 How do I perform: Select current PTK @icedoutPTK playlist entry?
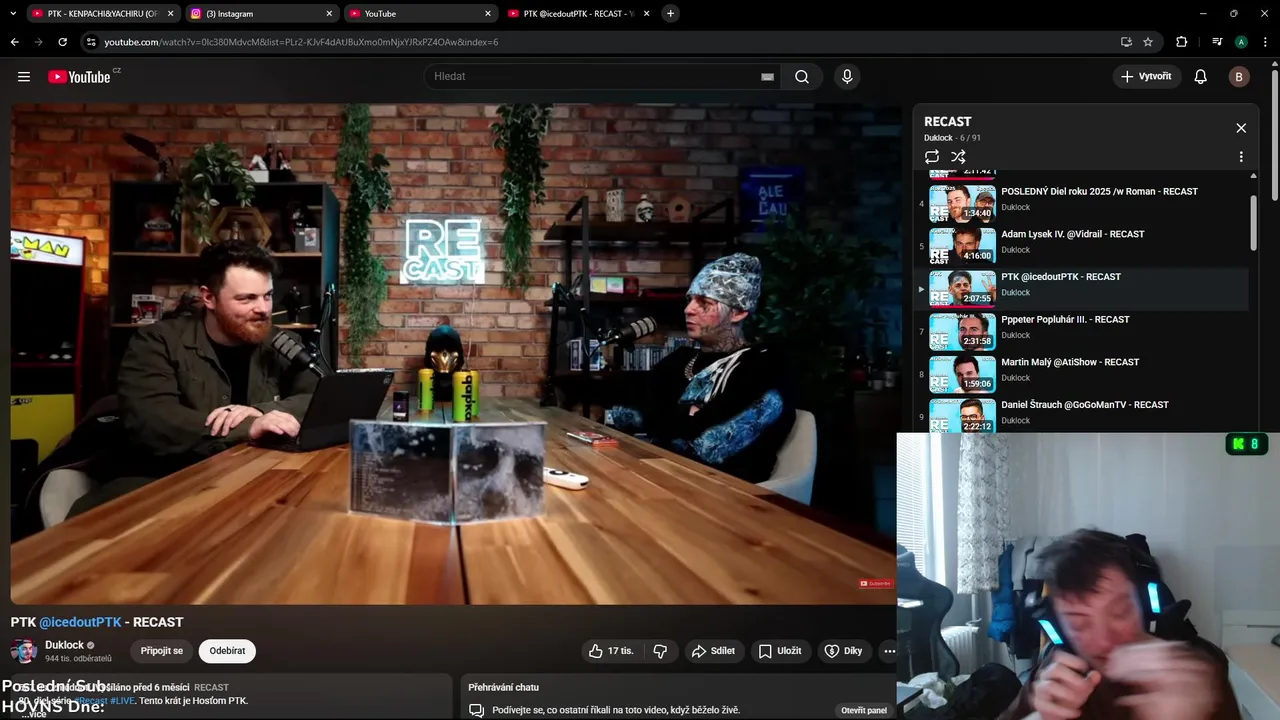click(1082, 289)
